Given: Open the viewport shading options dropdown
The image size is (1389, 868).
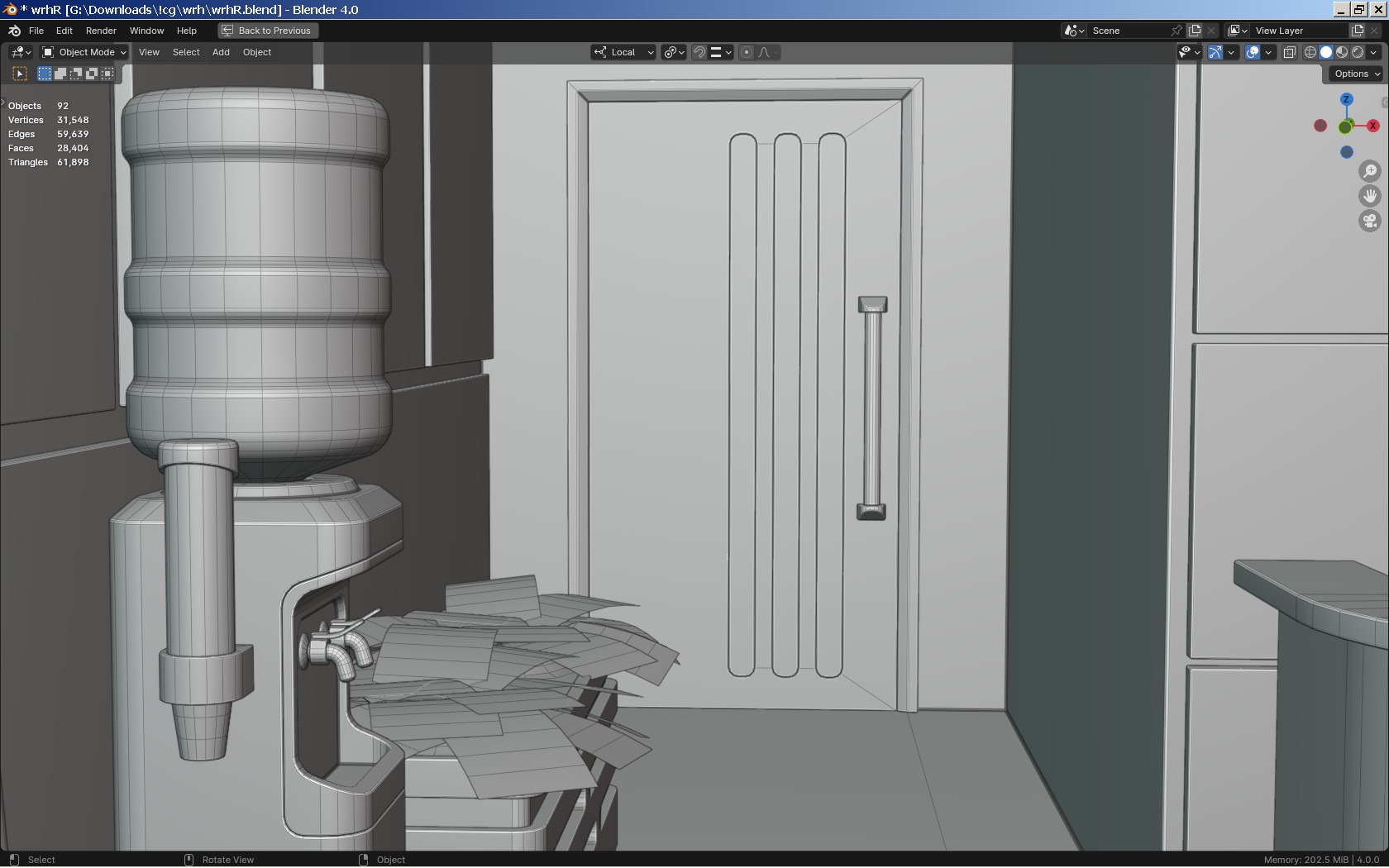Looking at the screenshot, I should tap(1374, 52).
